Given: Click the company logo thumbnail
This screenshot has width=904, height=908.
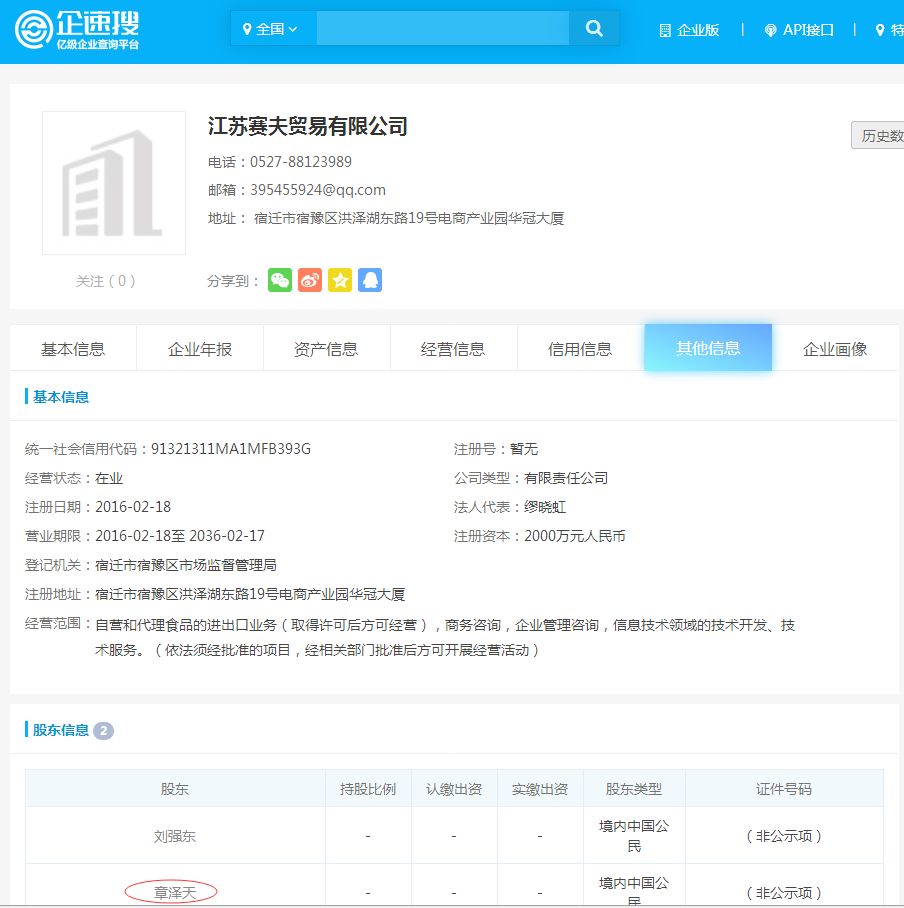Looking at the screenshot, I should [x=113, y=182].
